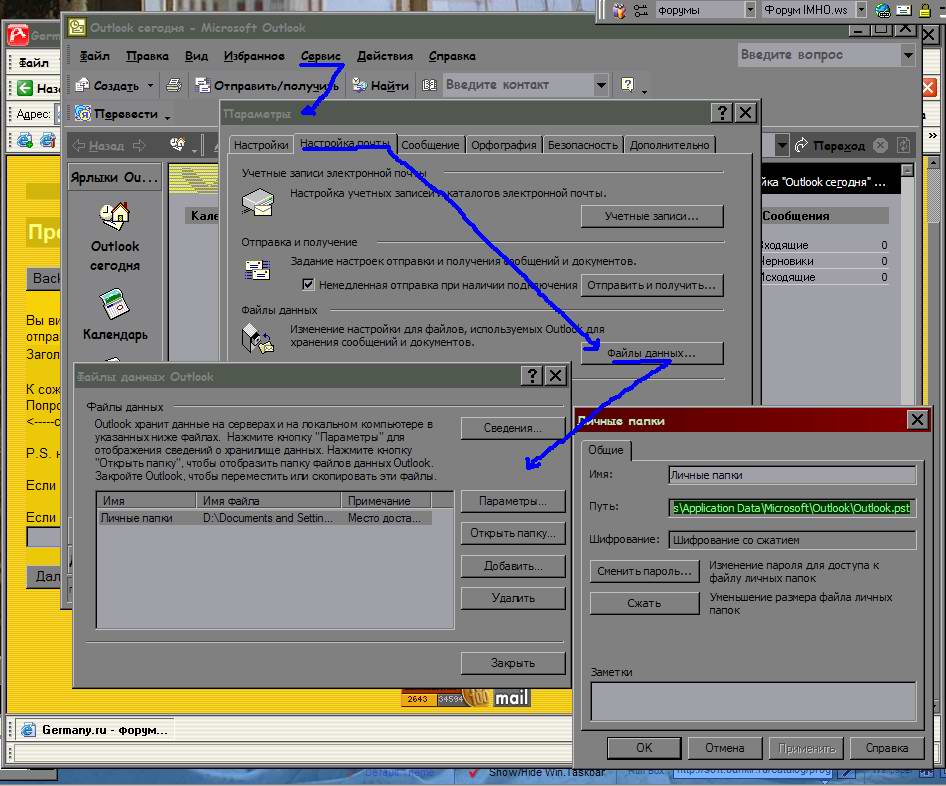
Task: Click the Найти toolbar button
Action: tap(381, 86)
